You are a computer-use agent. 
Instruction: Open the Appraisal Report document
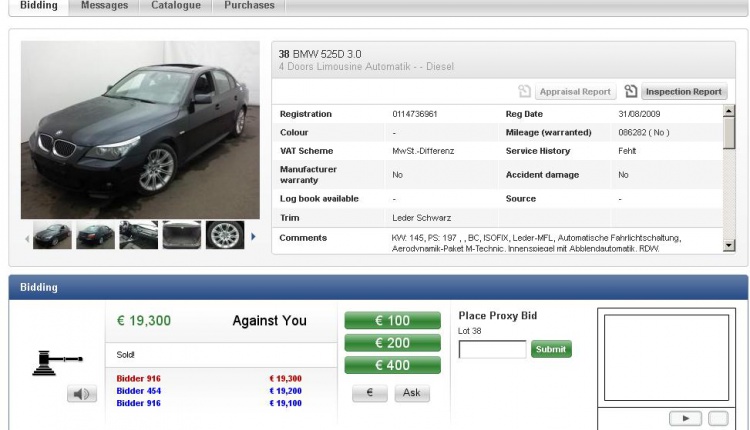[566, 92]
